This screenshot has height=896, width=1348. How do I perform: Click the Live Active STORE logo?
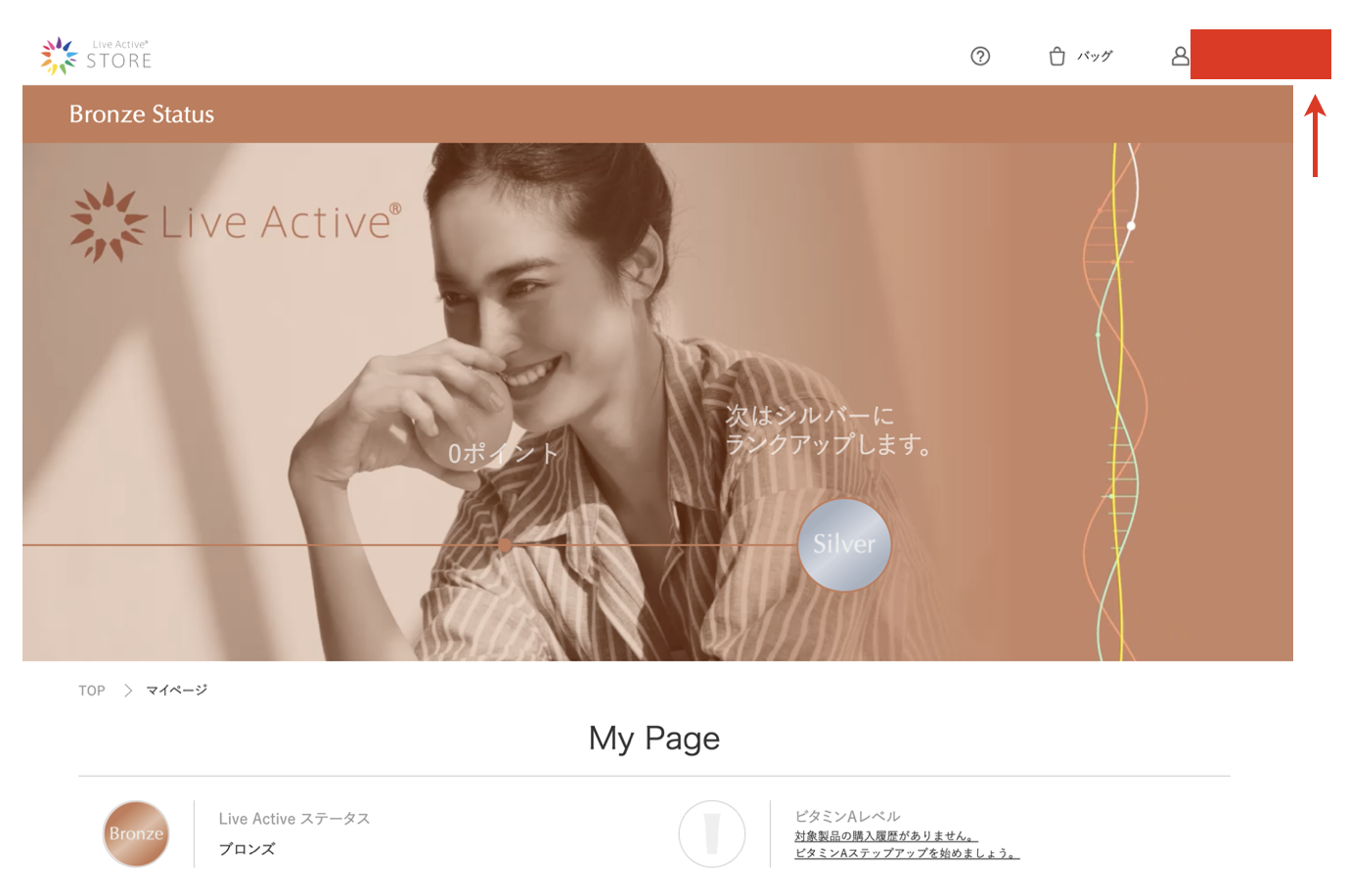click(x=97, y=56)
